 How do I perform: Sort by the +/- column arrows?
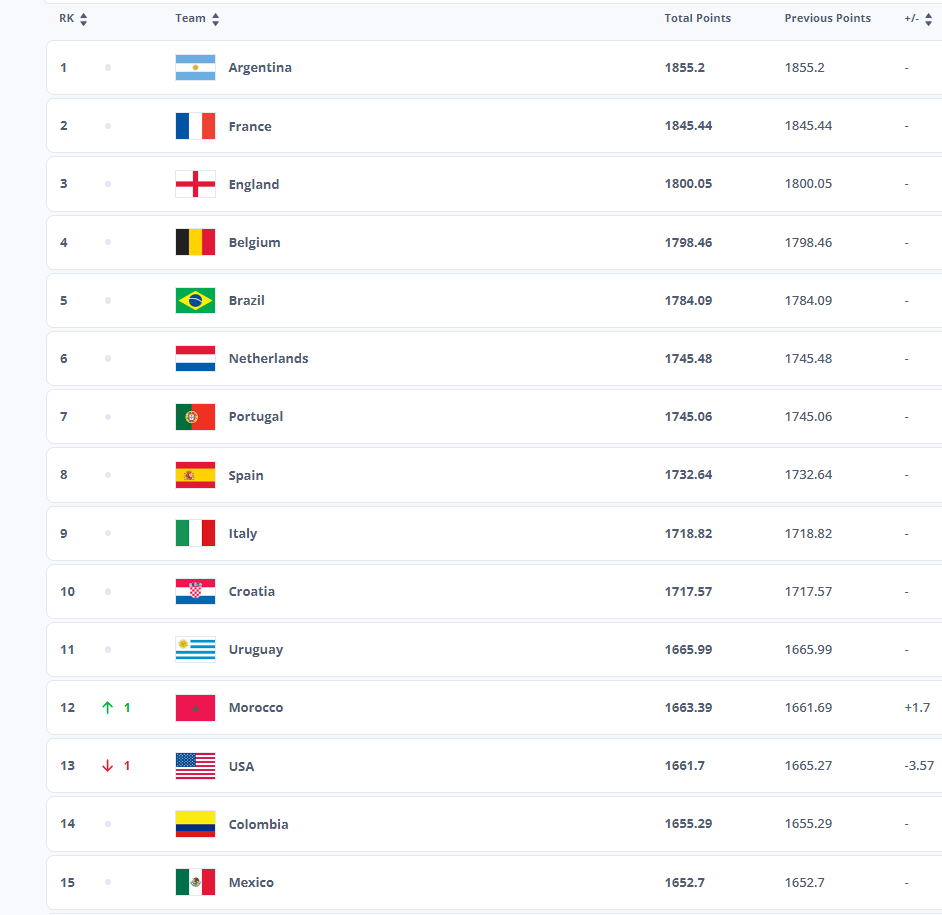click(x=929, y=19)
